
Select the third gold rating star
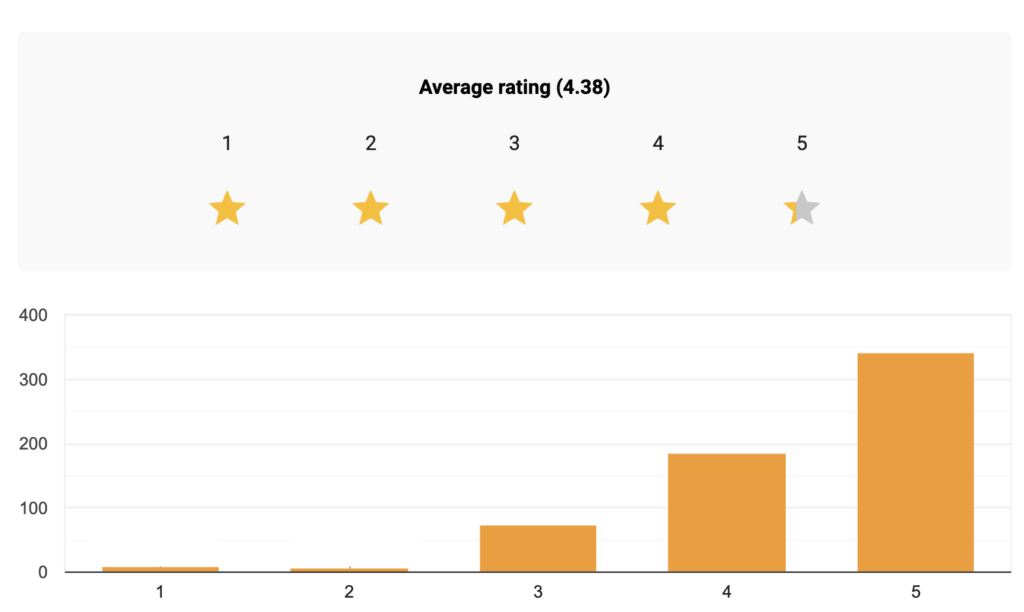click(x=514, y=210)
